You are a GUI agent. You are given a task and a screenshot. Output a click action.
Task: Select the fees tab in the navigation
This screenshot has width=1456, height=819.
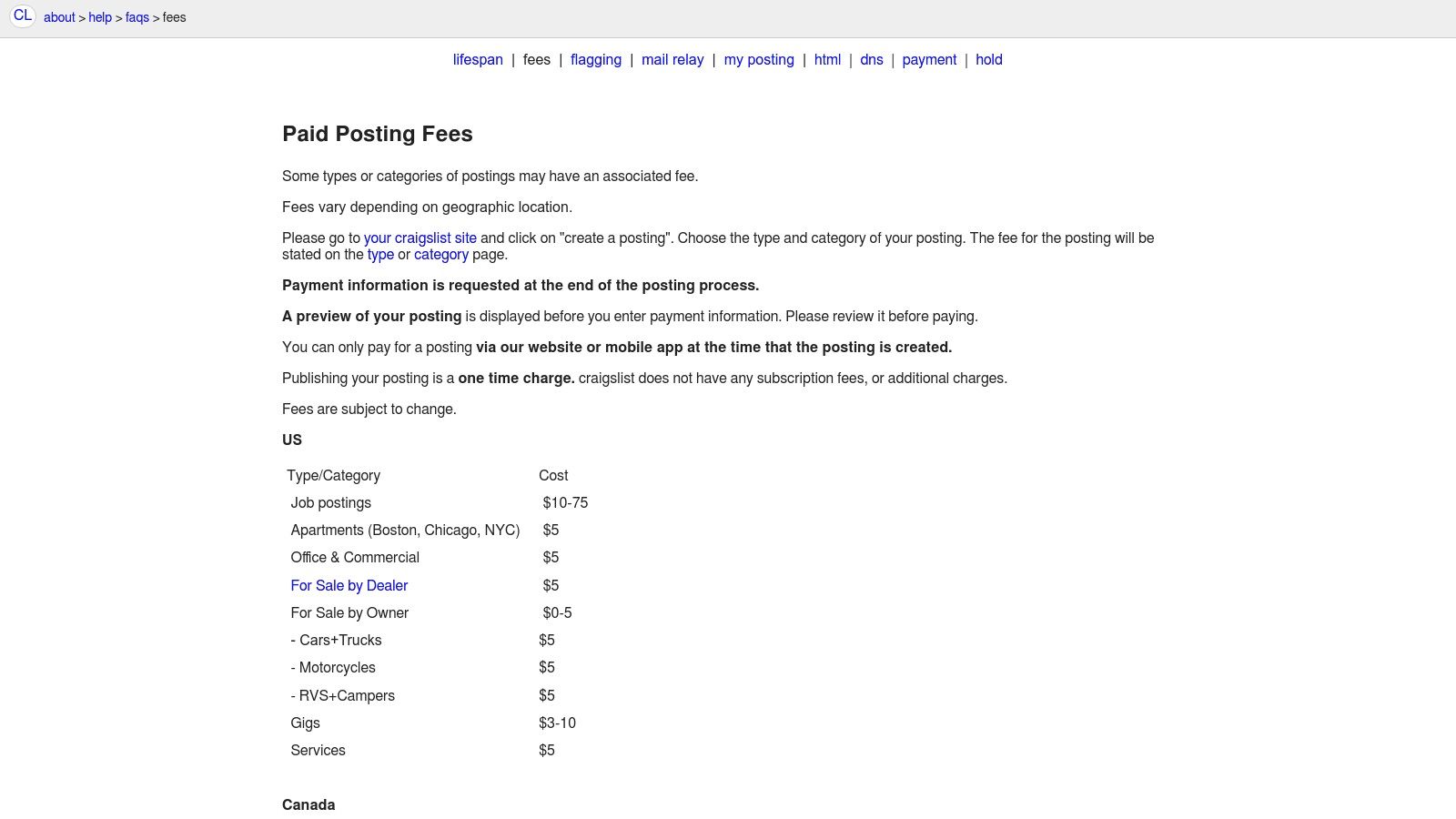click(x=537, y=59)
